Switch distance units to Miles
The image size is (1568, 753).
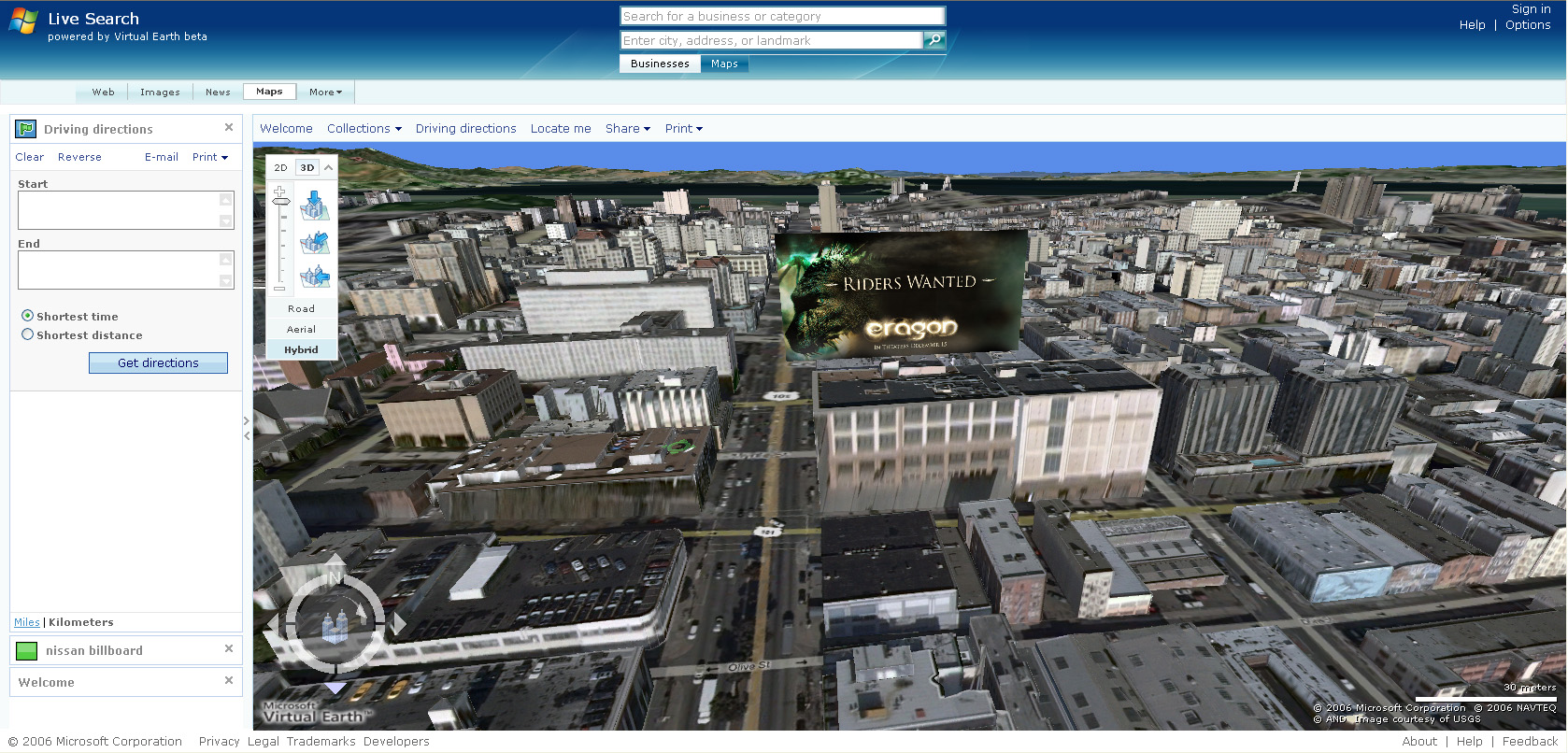coord(27,622)
